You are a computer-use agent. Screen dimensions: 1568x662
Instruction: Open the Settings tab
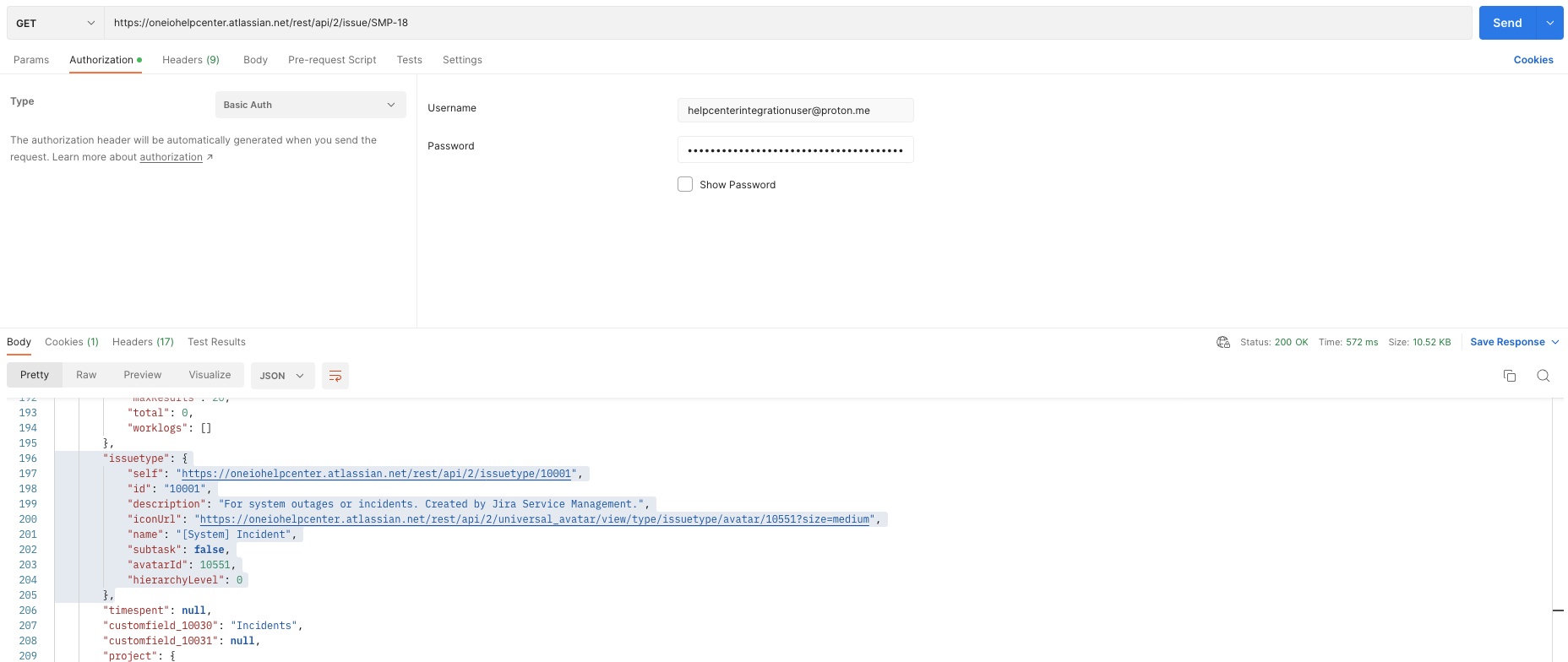click(462, 60)
